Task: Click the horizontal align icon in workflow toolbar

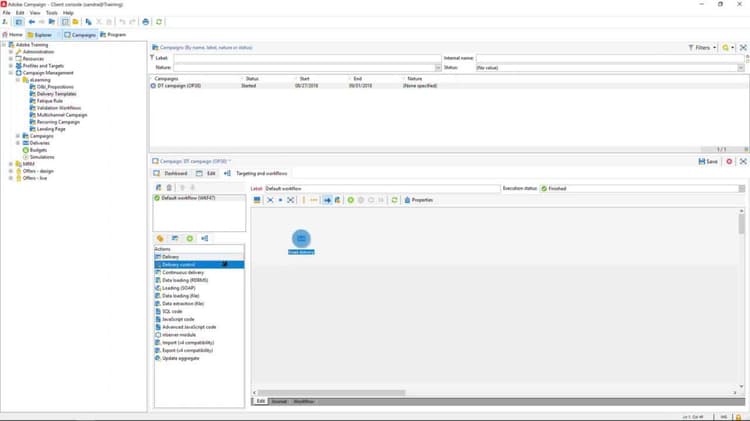Action: (x=314, y=200)
